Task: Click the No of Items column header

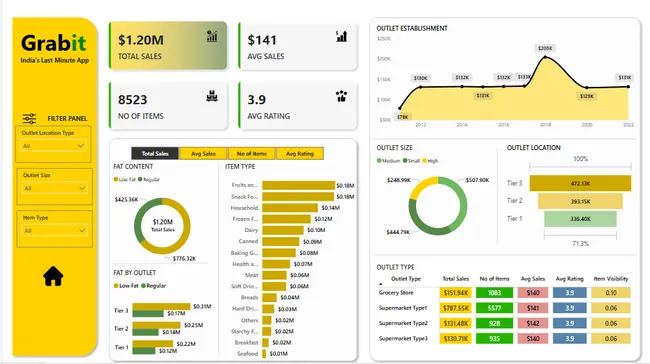Action: (x=494, y=279)
